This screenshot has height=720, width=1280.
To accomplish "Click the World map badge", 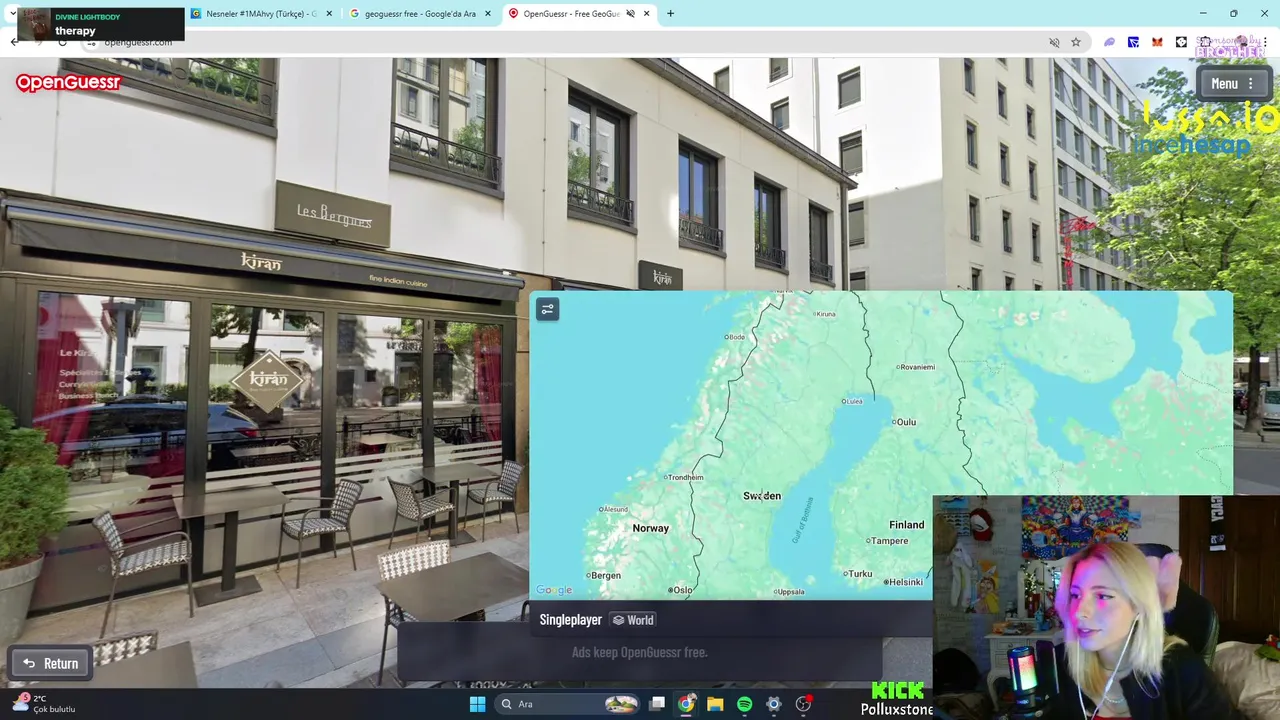I will [x=633, y=620].
